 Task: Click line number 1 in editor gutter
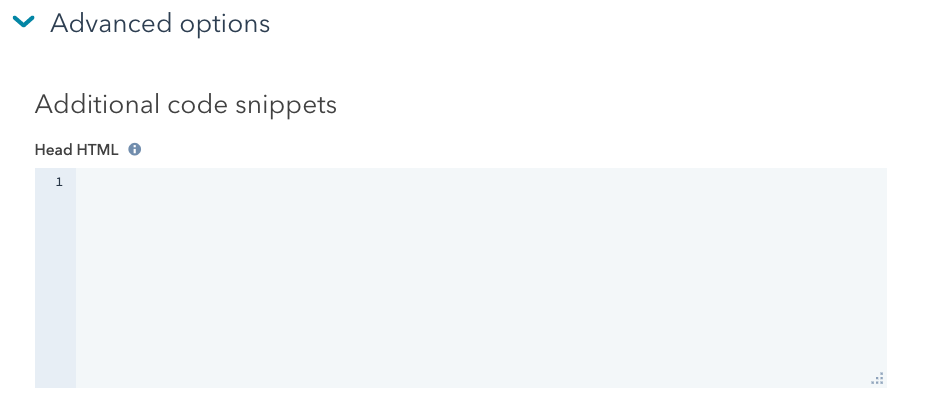click(59, 182)
